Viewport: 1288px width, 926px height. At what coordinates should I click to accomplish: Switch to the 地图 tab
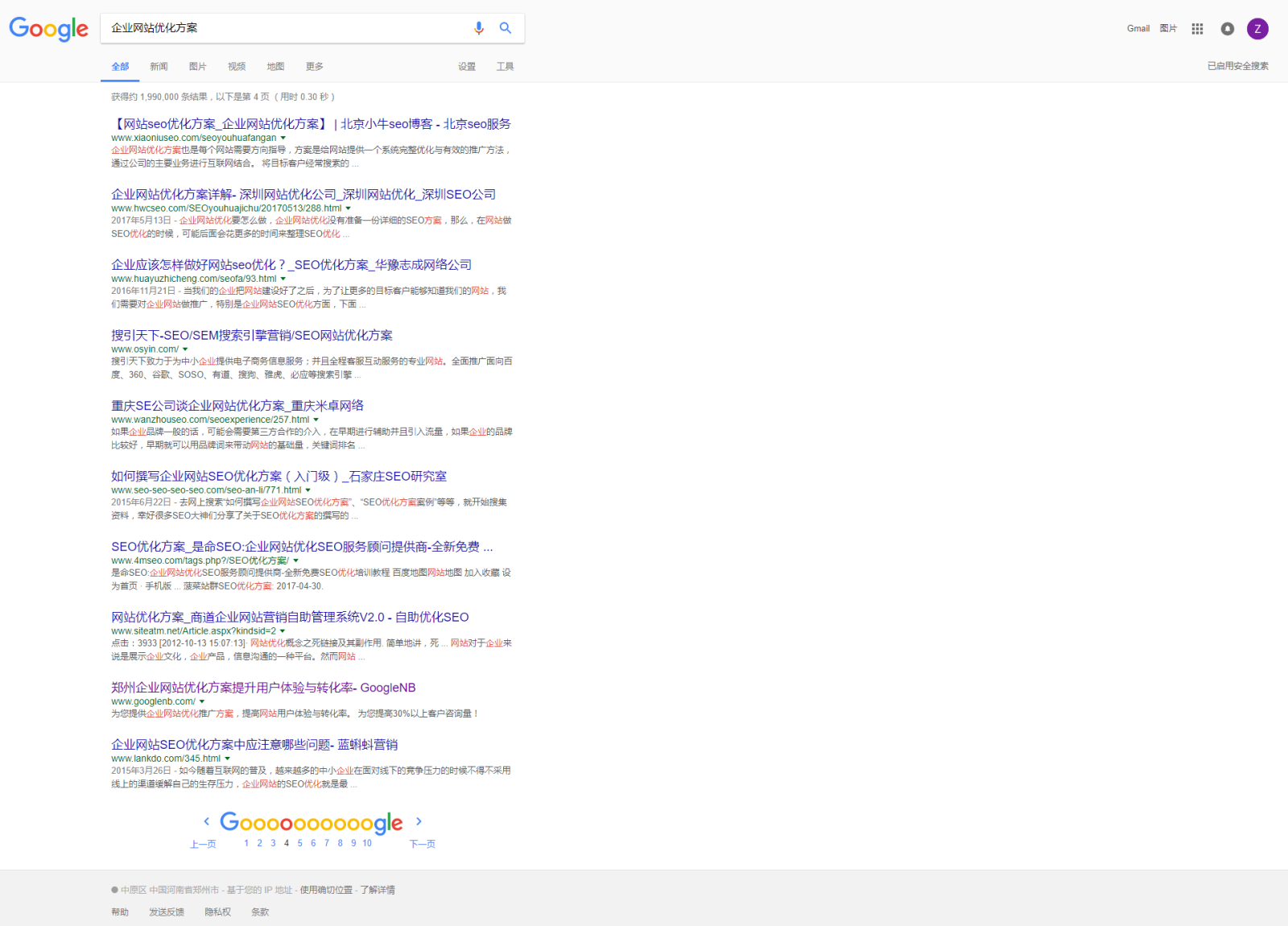[x=275, y=67]
